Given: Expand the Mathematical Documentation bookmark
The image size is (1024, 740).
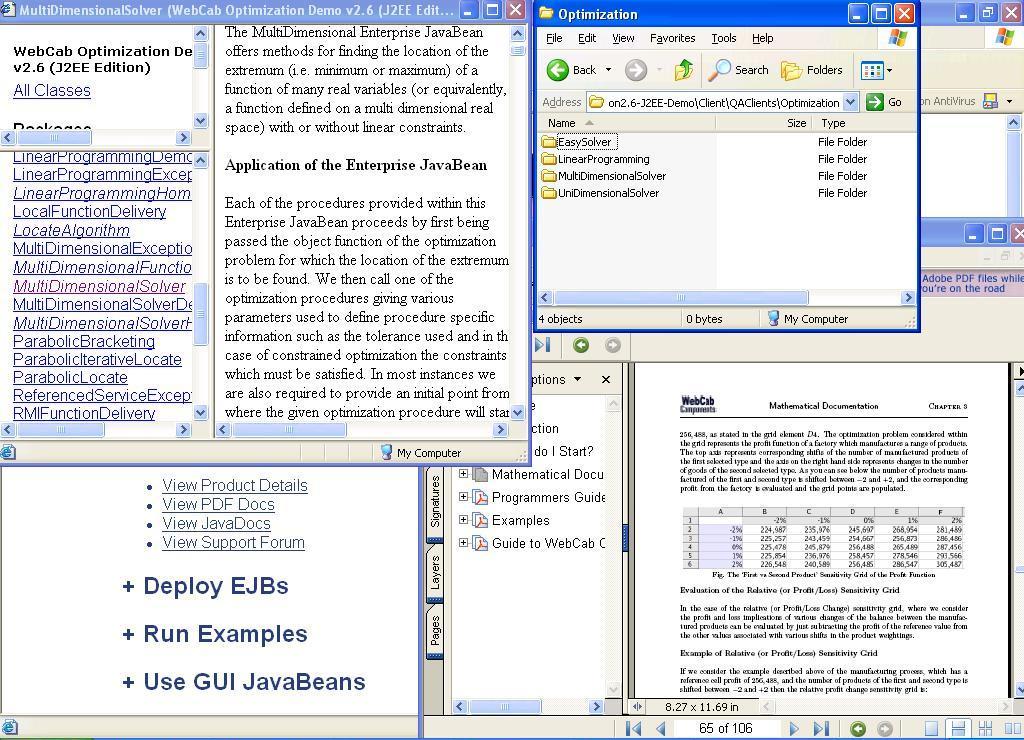Looking at the screenshot, I should coord(463,474).
